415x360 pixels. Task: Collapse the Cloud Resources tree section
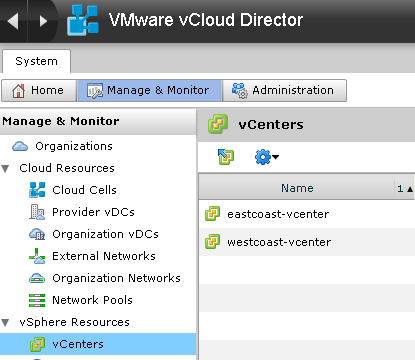coord(5,168)
